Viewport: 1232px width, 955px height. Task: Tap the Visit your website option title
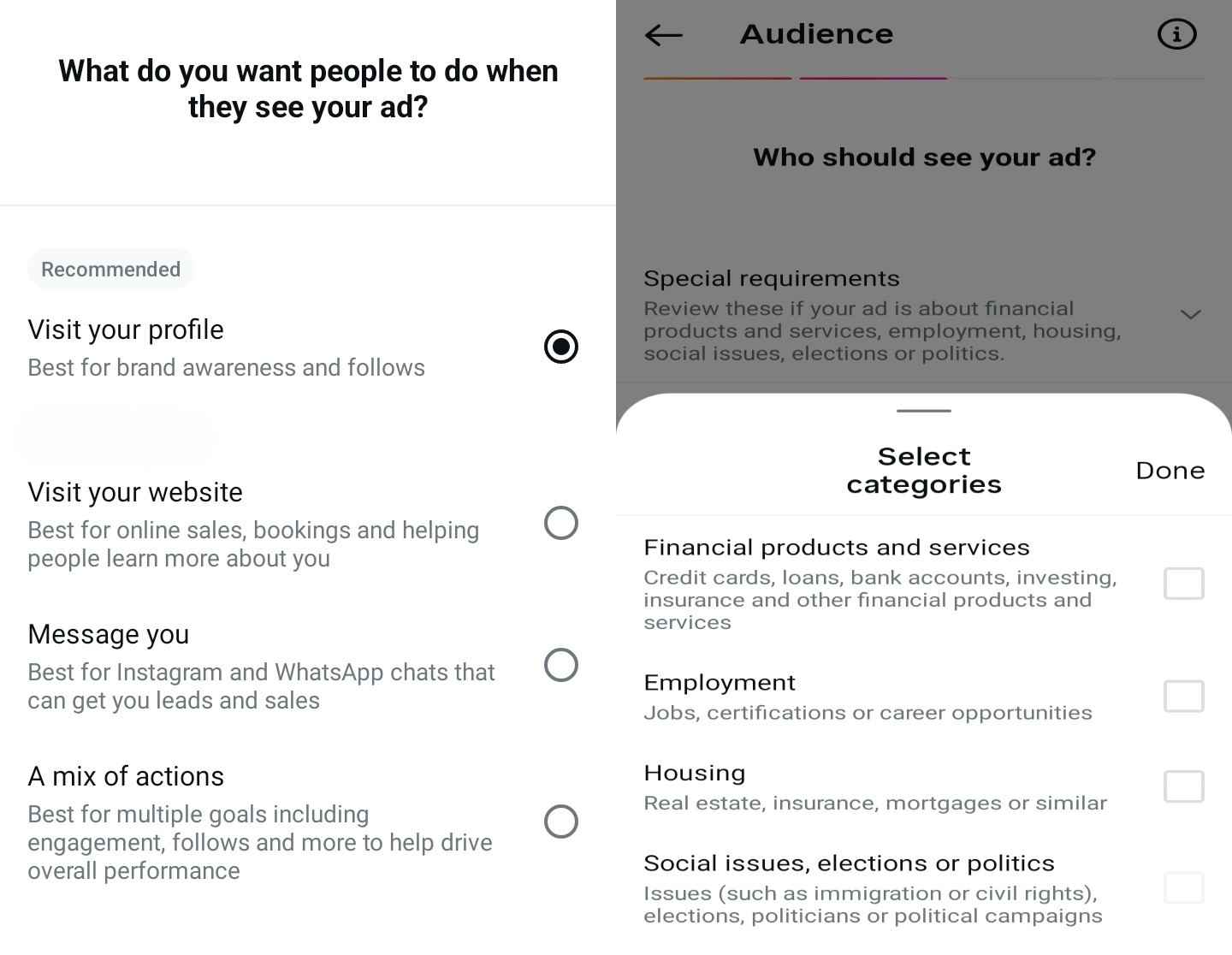[135, 492]
